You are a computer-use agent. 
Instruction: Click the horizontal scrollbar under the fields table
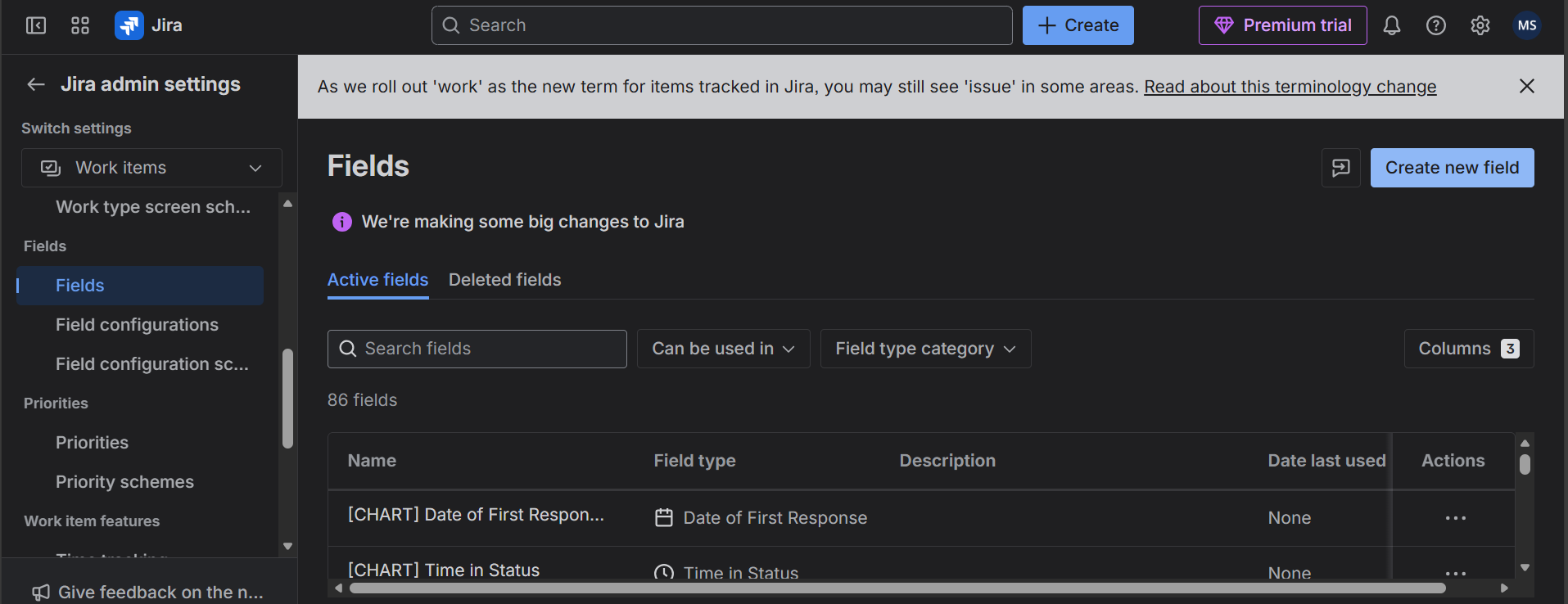897,588
